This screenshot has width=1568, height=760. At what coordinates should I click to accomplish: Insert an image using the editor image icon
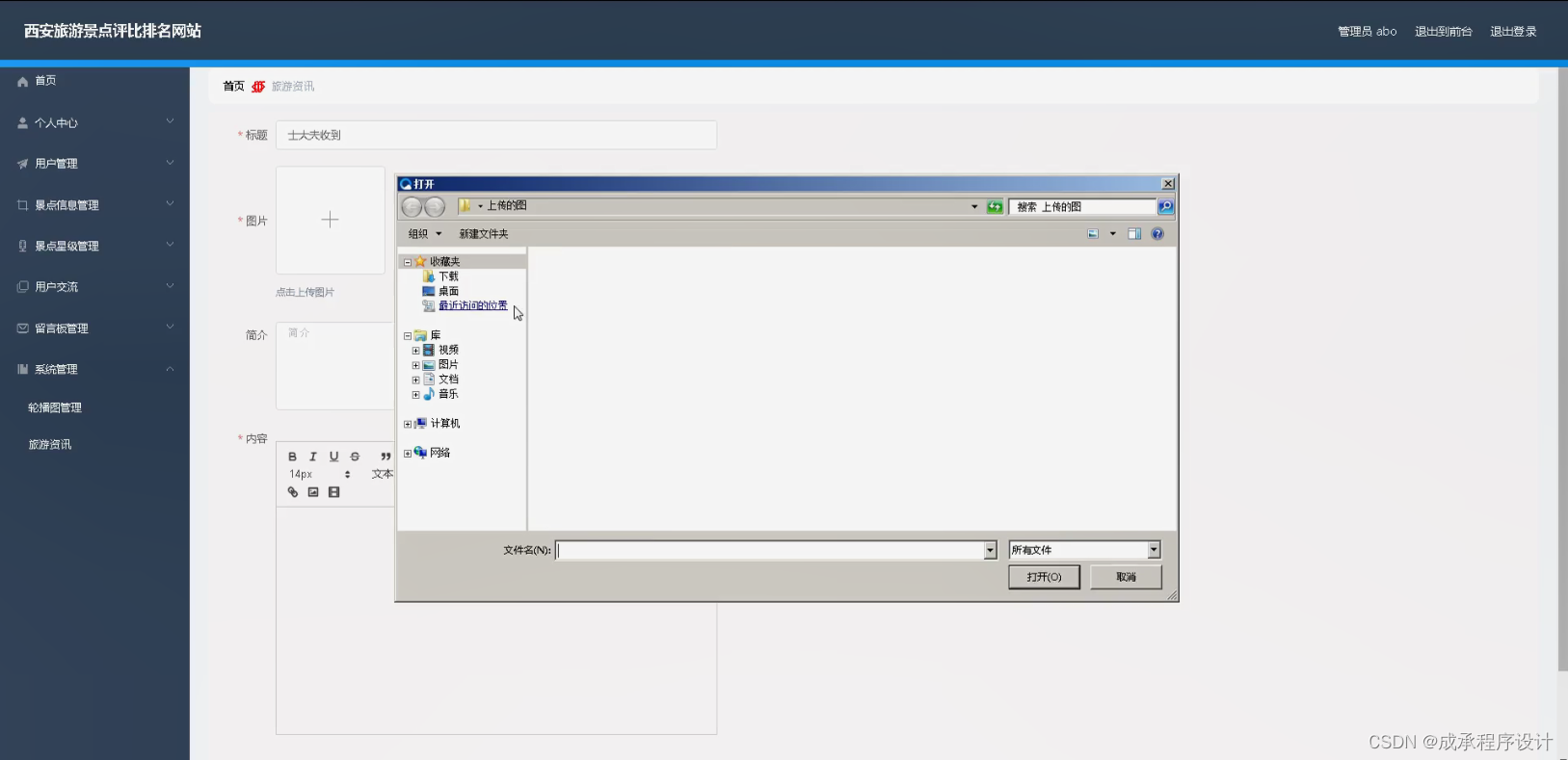pyautogui.click(x=313, y=492)
